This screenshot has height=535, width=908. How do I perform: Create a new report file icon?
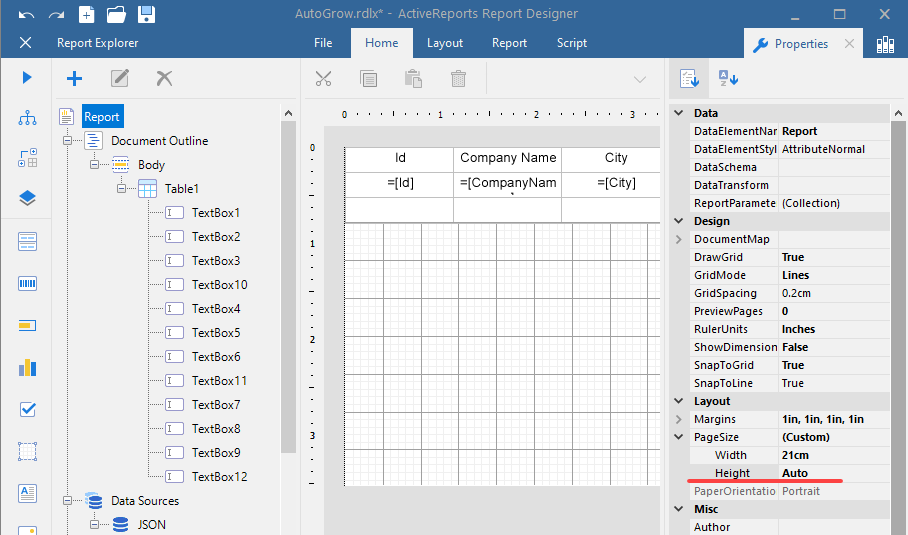(x=86, y=14)
